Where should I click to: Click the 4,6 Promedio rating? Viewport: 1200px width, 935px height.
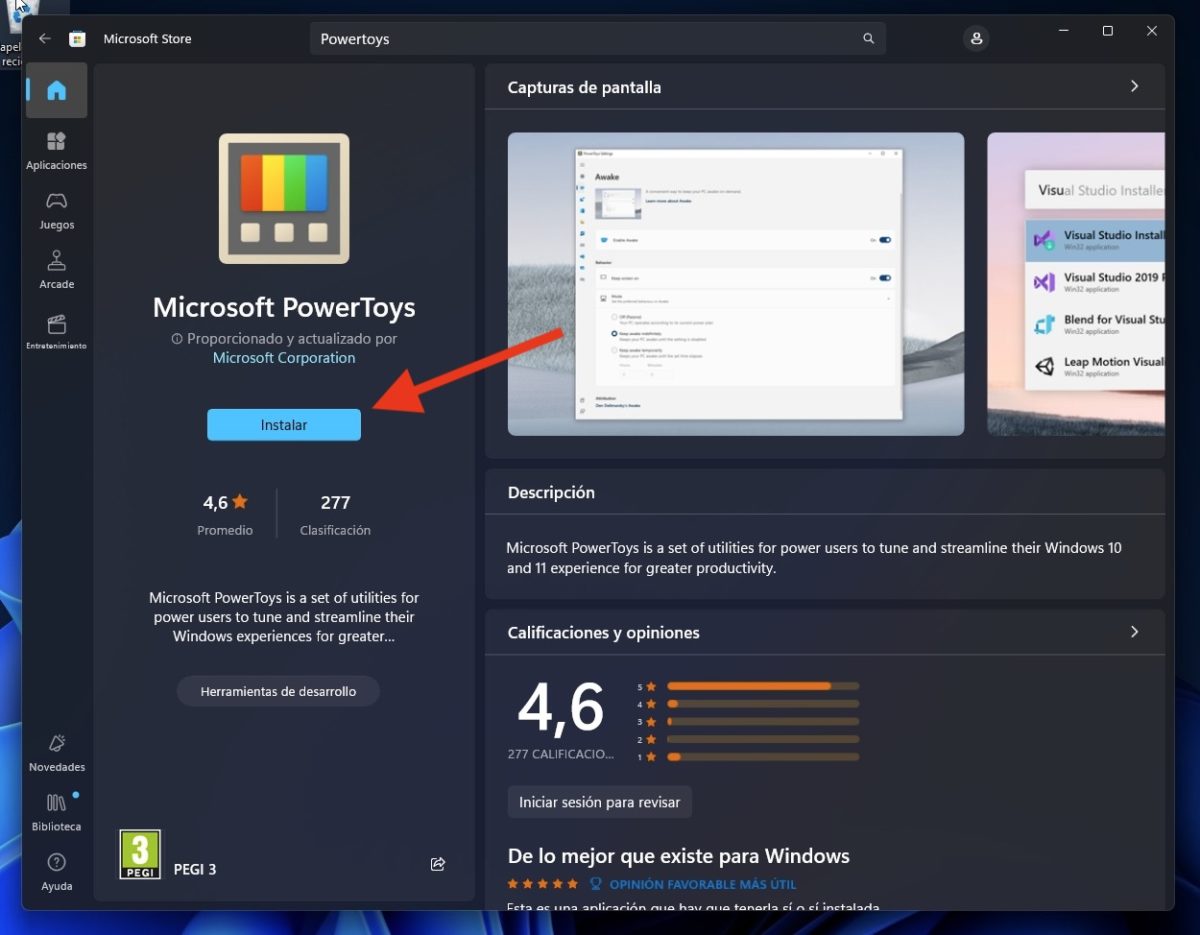(x=225, y=514)
